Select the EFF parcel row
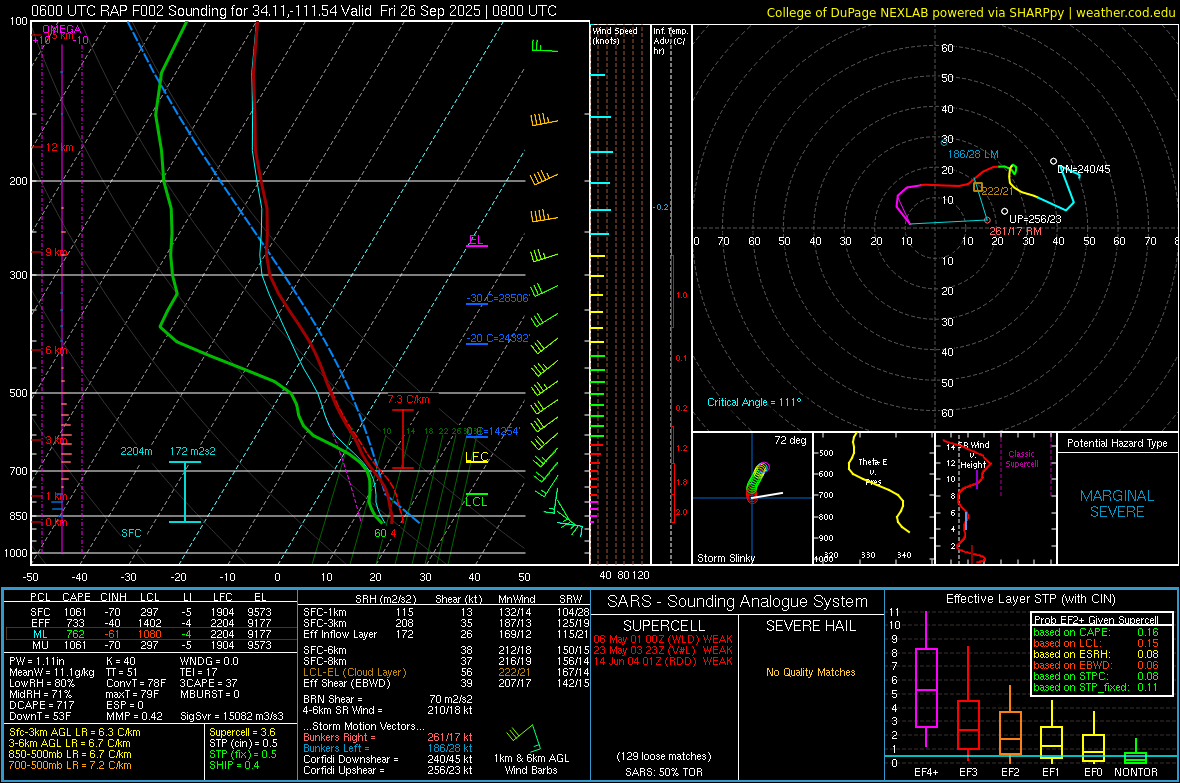Image resolution: width=1180 pixels, height=783 pixels. (x=151, y=623)
